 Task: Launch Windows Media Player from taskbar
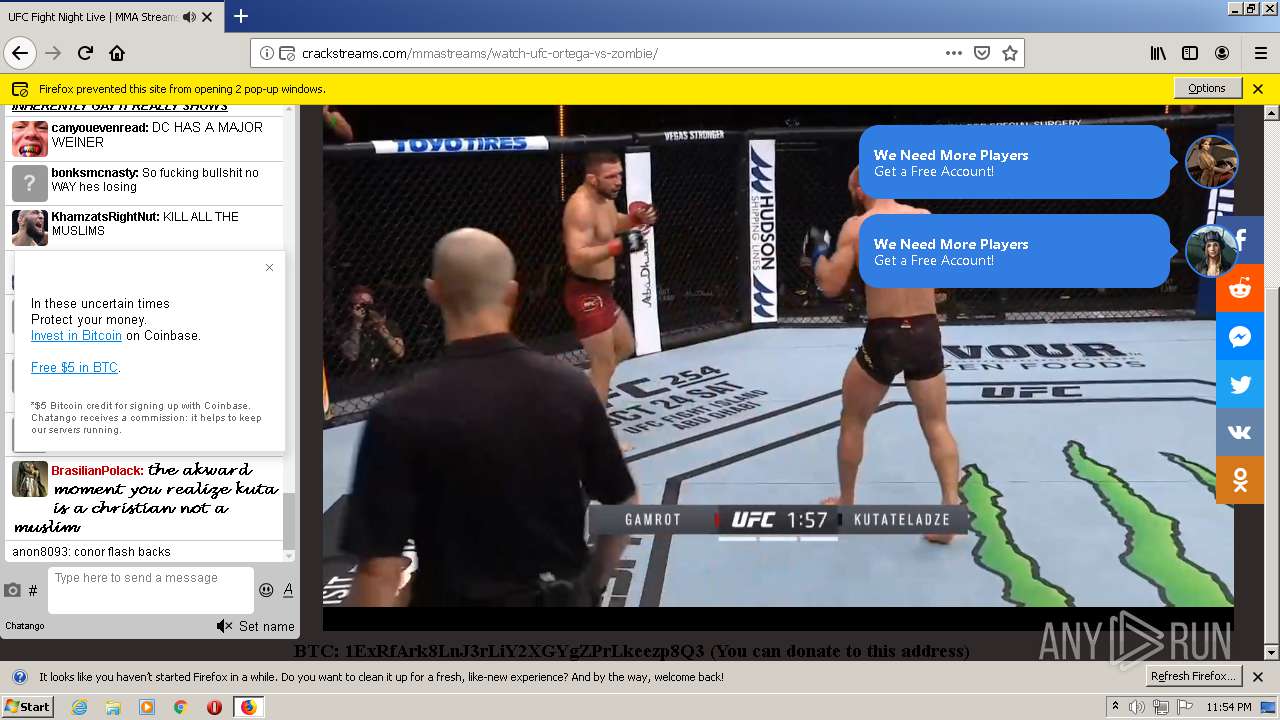point(147,707)
